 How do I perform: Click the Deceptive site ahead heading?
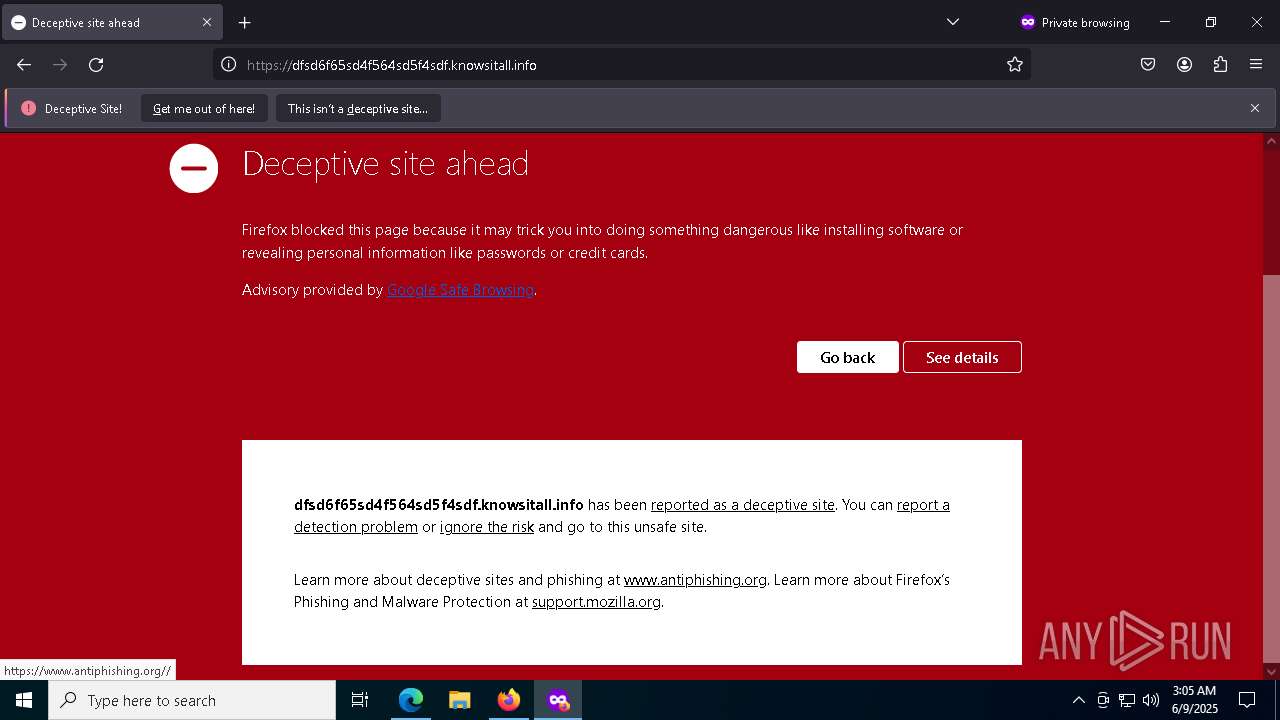click(385, 163)
